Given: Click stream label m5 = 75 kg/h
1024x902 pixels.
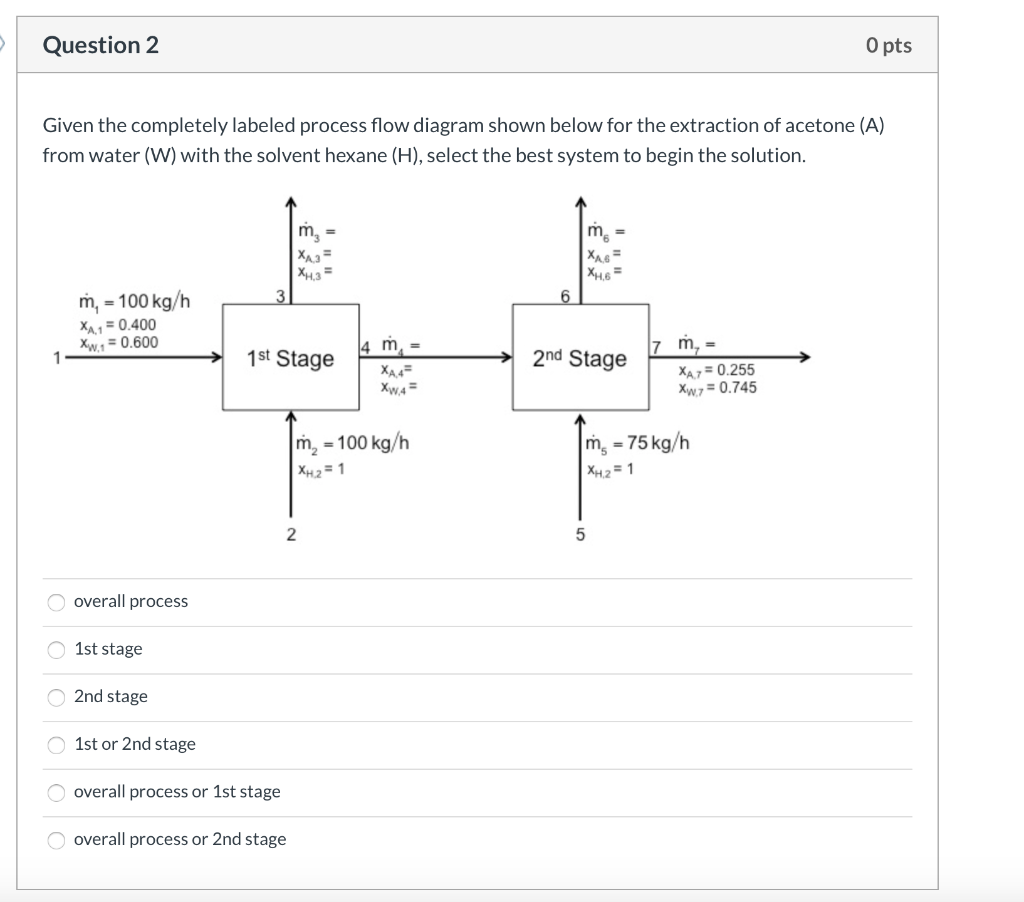Looking at the screenshot, I should 637,445.
